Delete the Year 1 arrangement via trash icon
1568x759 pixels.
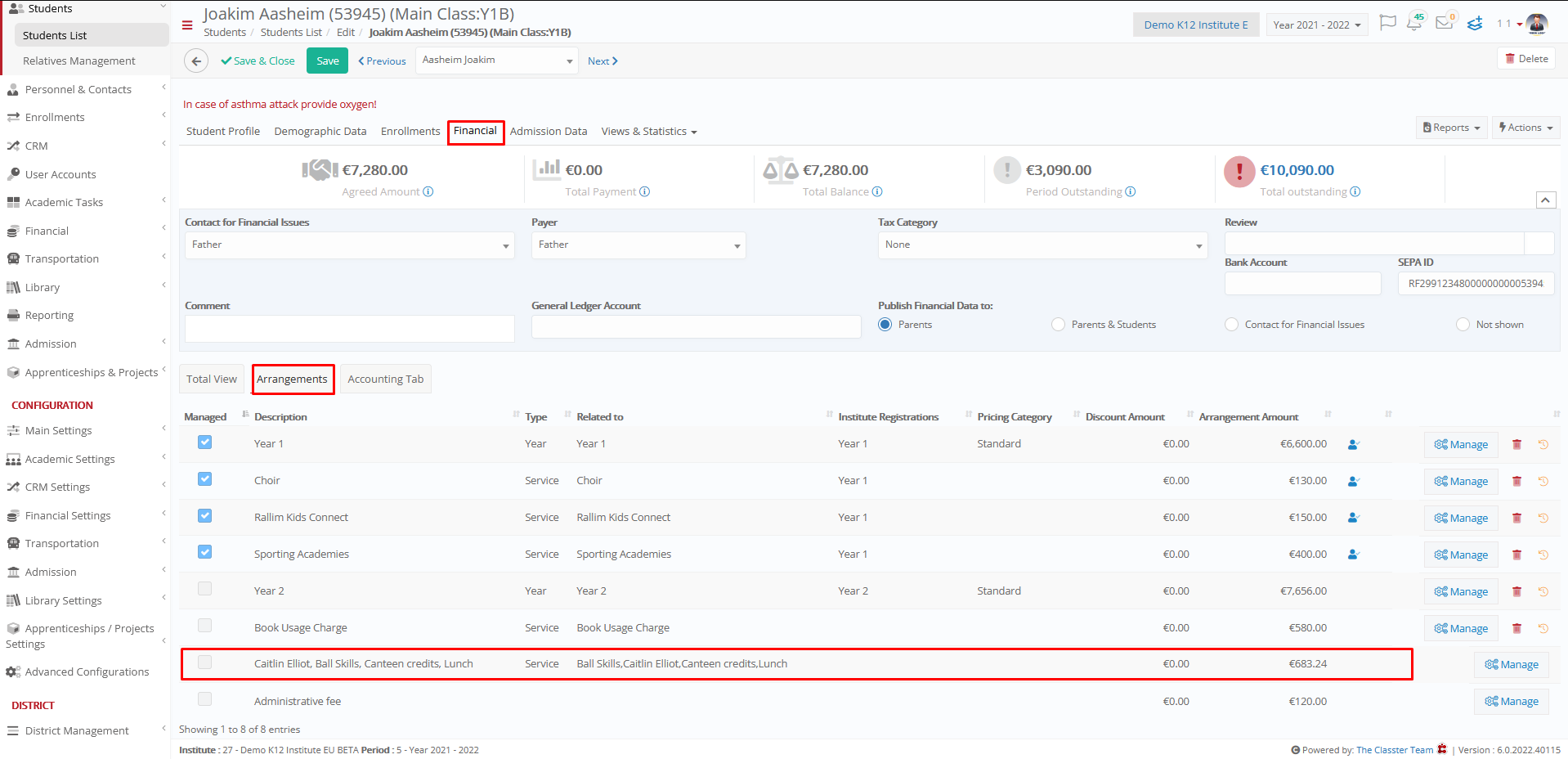pyautogui.click(x=1516, y=445)
